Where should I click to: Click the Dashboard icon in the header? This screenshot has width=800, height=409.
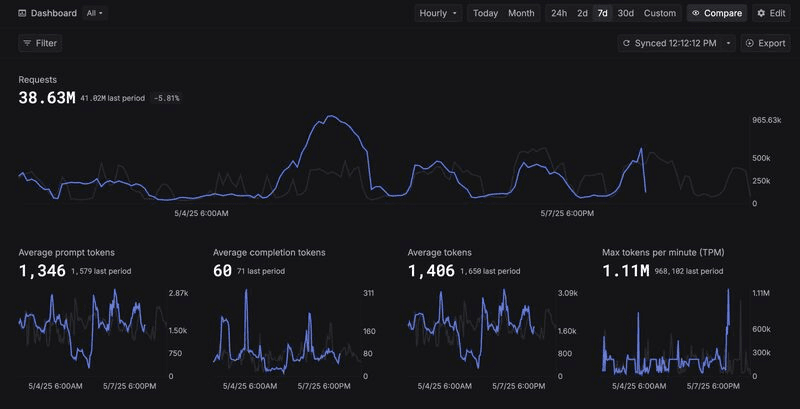23,13
